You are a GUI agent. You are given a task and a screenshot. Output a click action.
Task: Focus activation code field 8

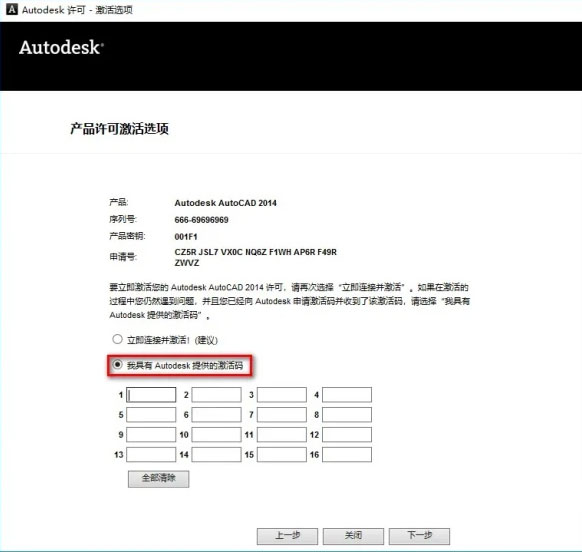click(x=347, y=415)
